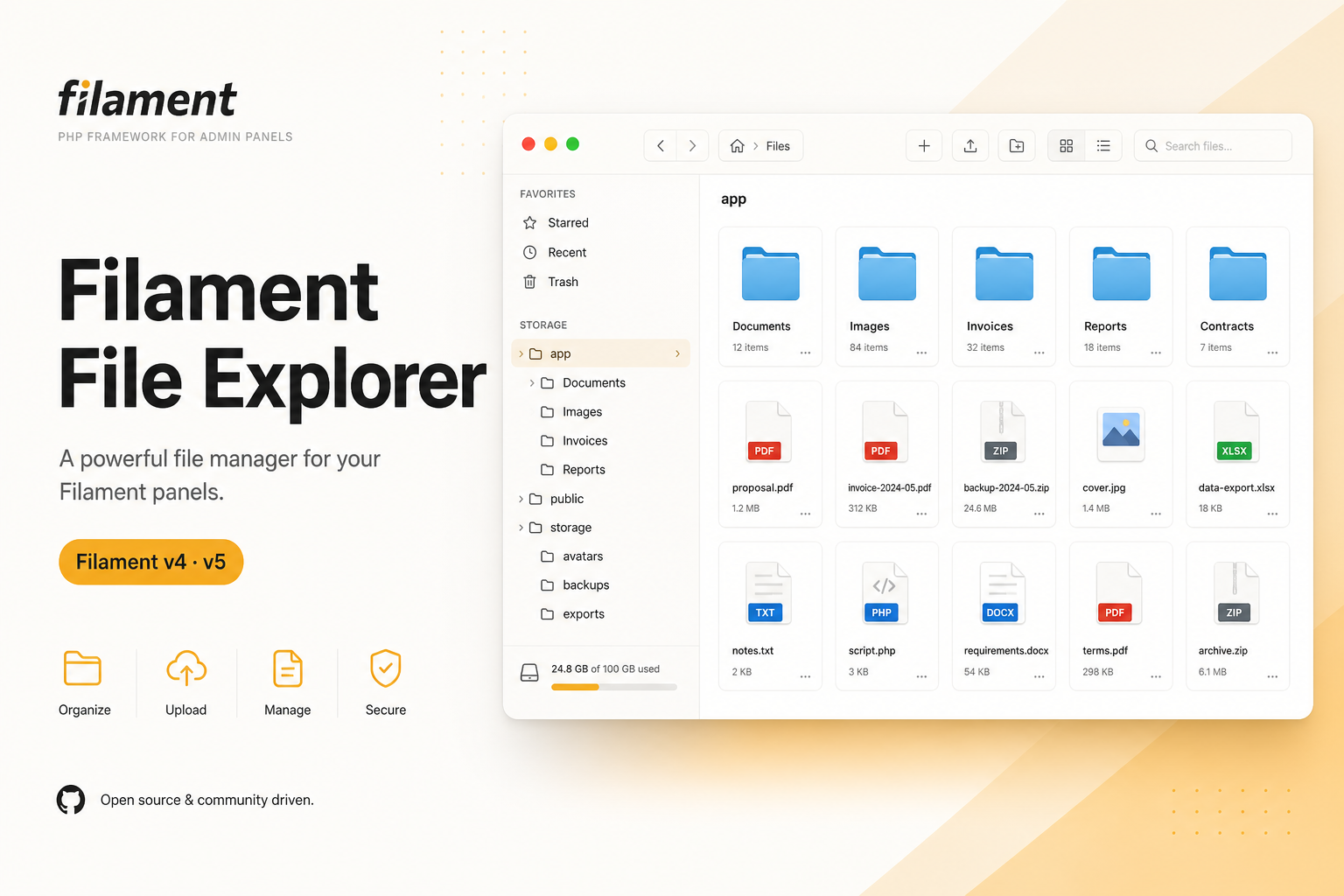The height and width of the screenshot is (896, 1344).
Task: Expand the Documents tree chevron
Action: (532, 383)
